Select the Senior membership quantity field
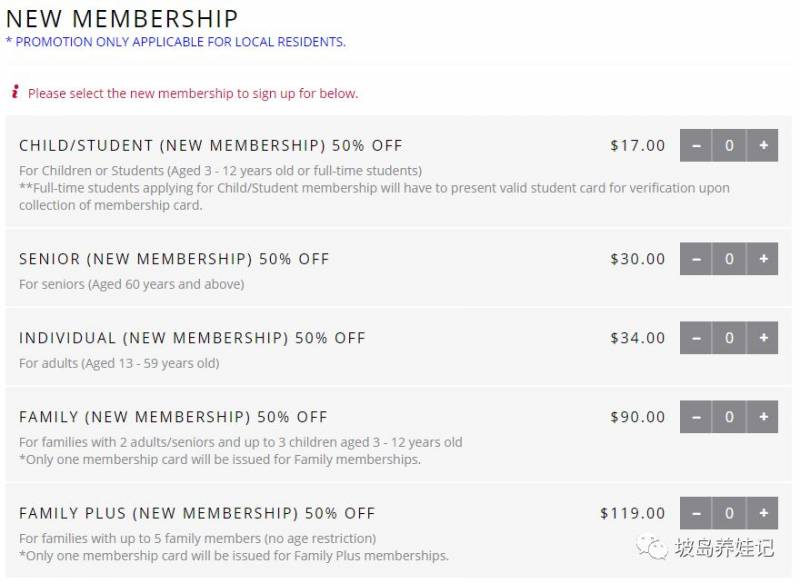This screenshot has width=800, height=583. pos(729,258)
